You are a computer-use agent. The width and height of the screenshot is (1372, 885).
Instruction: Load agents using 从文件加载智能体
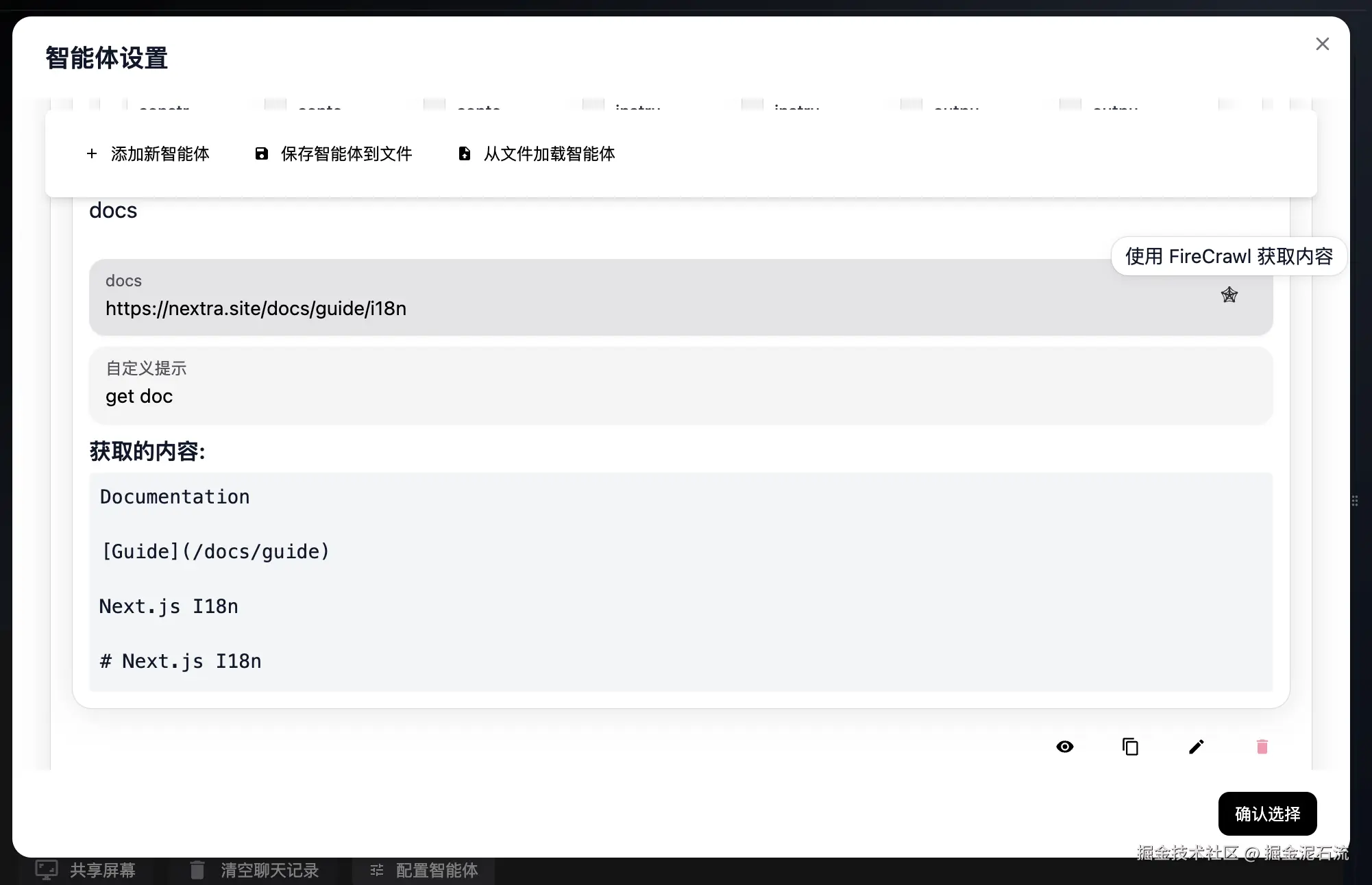pyautogui.click(x=537, y=153)
